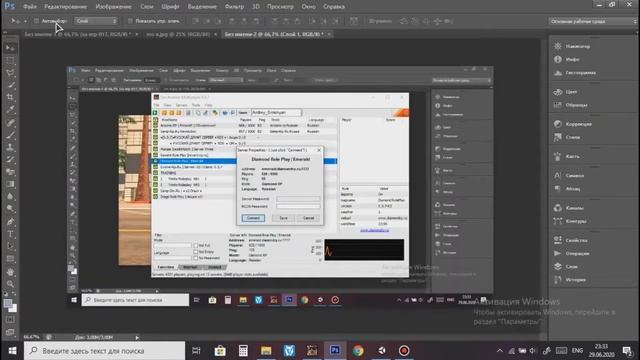Open the Свойства properties panel
The width and height of the screenshot is (640, 360).
(571, 240)
